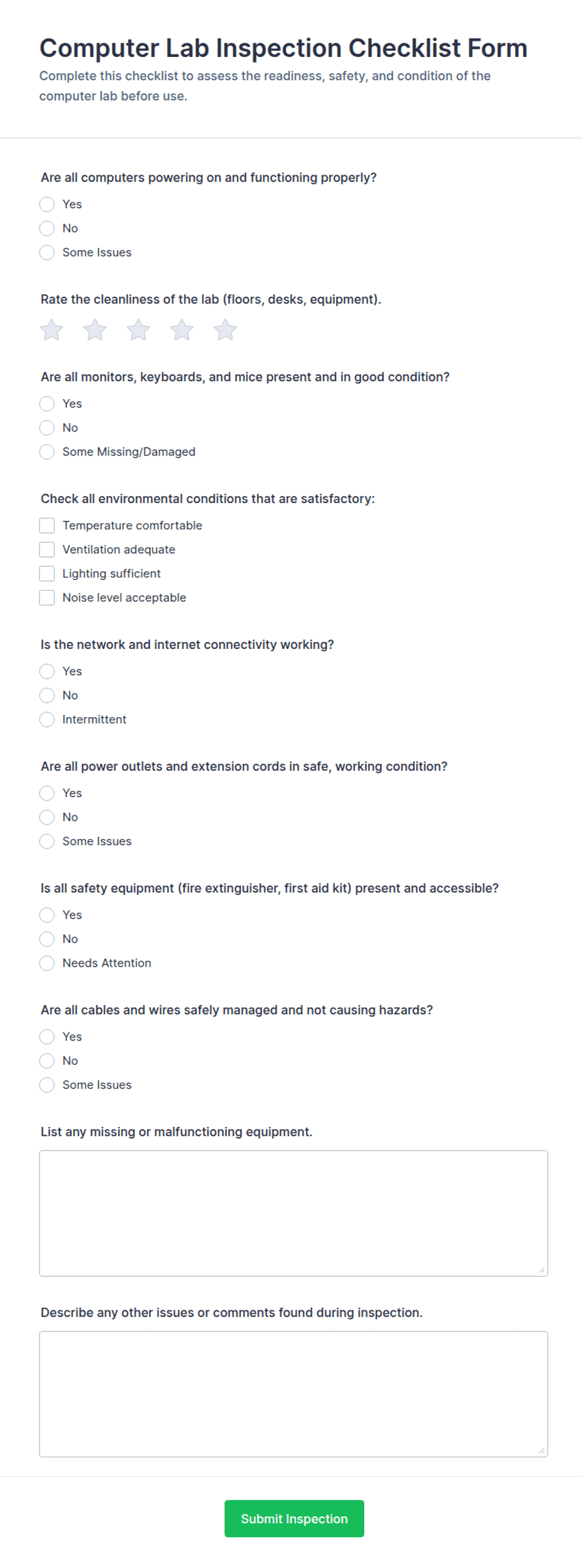
Task: Choose Some Issues for cable management hazards
Action: tap(47, 1084)
